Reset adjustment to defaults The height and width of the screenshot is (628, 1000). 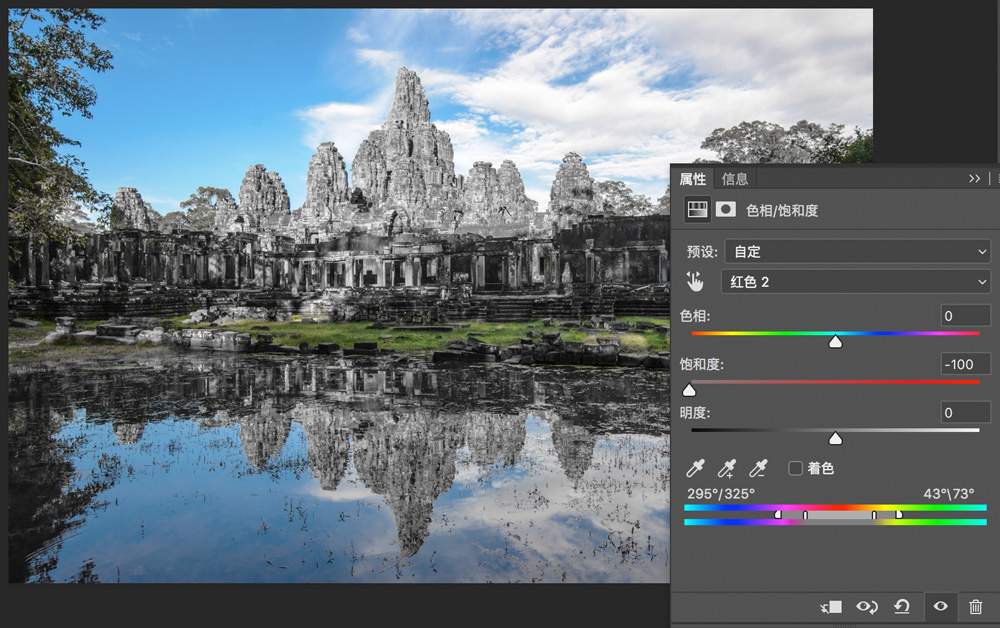(x=902, y=607)
